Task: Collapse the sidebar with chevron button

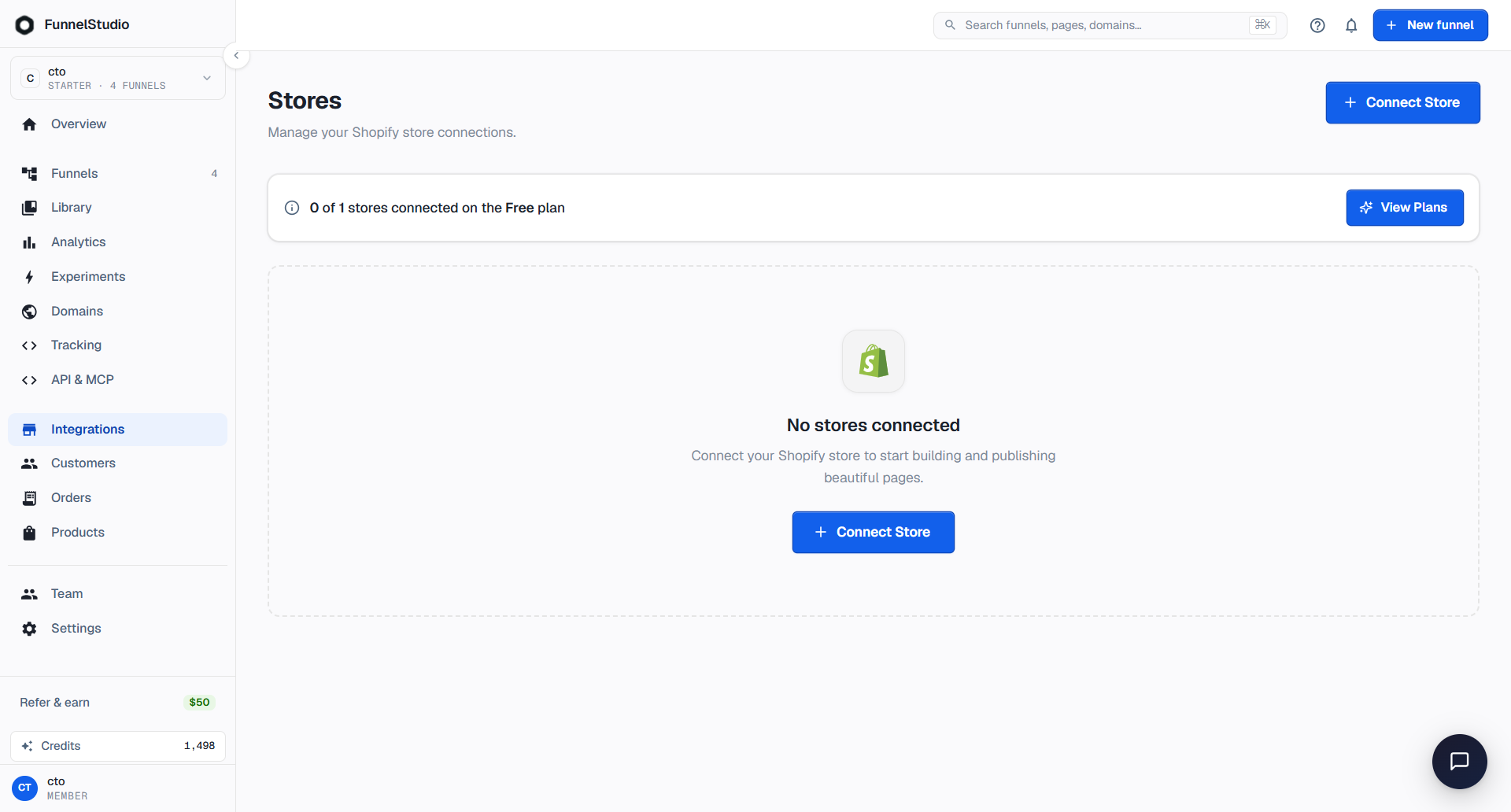Action: (236, 56)
